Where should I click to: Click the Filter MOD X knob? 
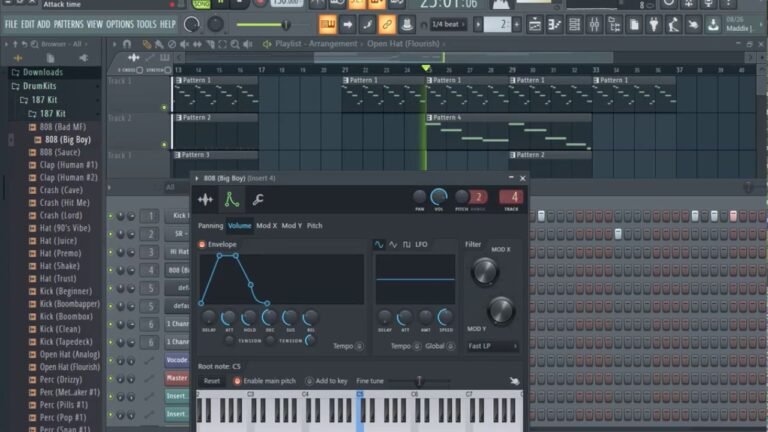coord(485,272)
